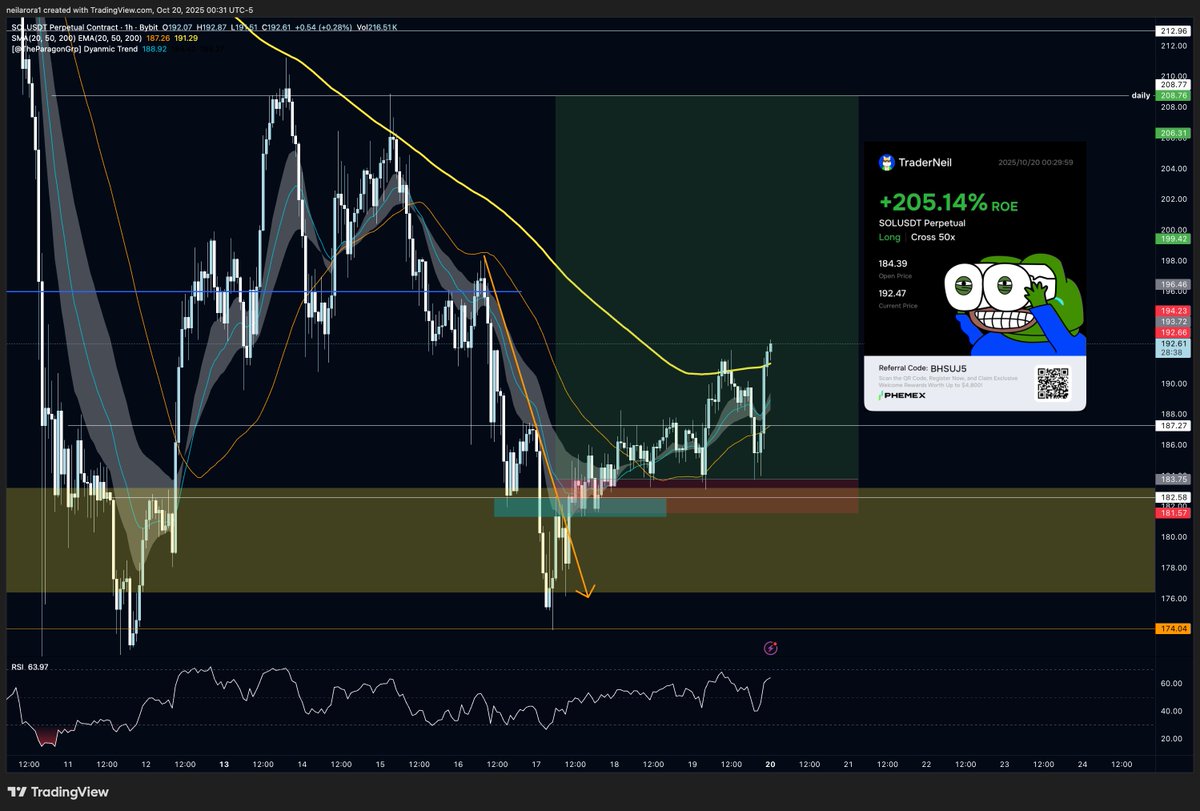This screenshot has width=1200, height=811.
Task: Click the green 206.31 price tag
Action: coord(1173,133)
